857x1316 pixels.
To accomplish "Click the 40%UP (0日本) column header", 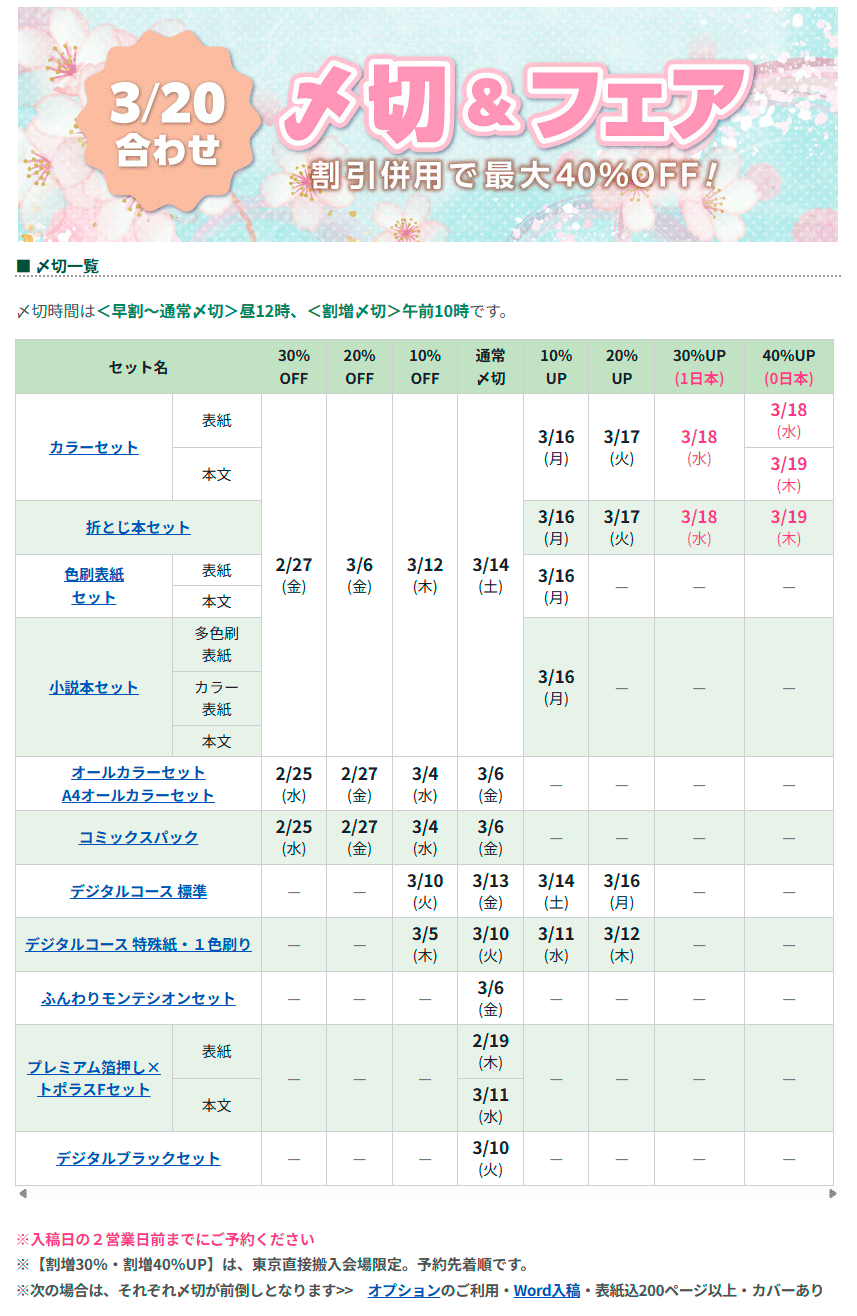I will (788, 367).
